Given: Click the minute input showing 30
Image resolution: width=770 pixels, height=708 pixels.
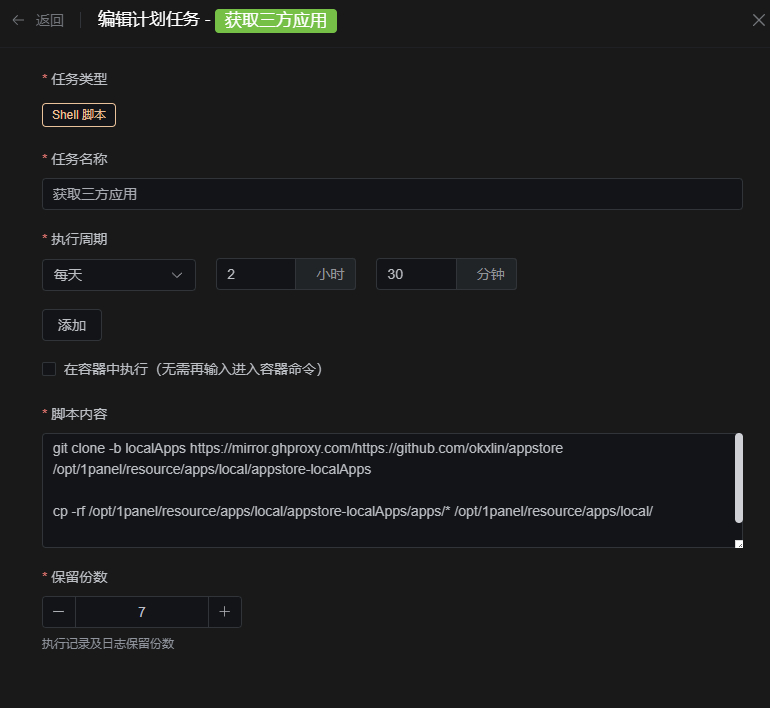Looking at the screenshot, I should [416, 274].
